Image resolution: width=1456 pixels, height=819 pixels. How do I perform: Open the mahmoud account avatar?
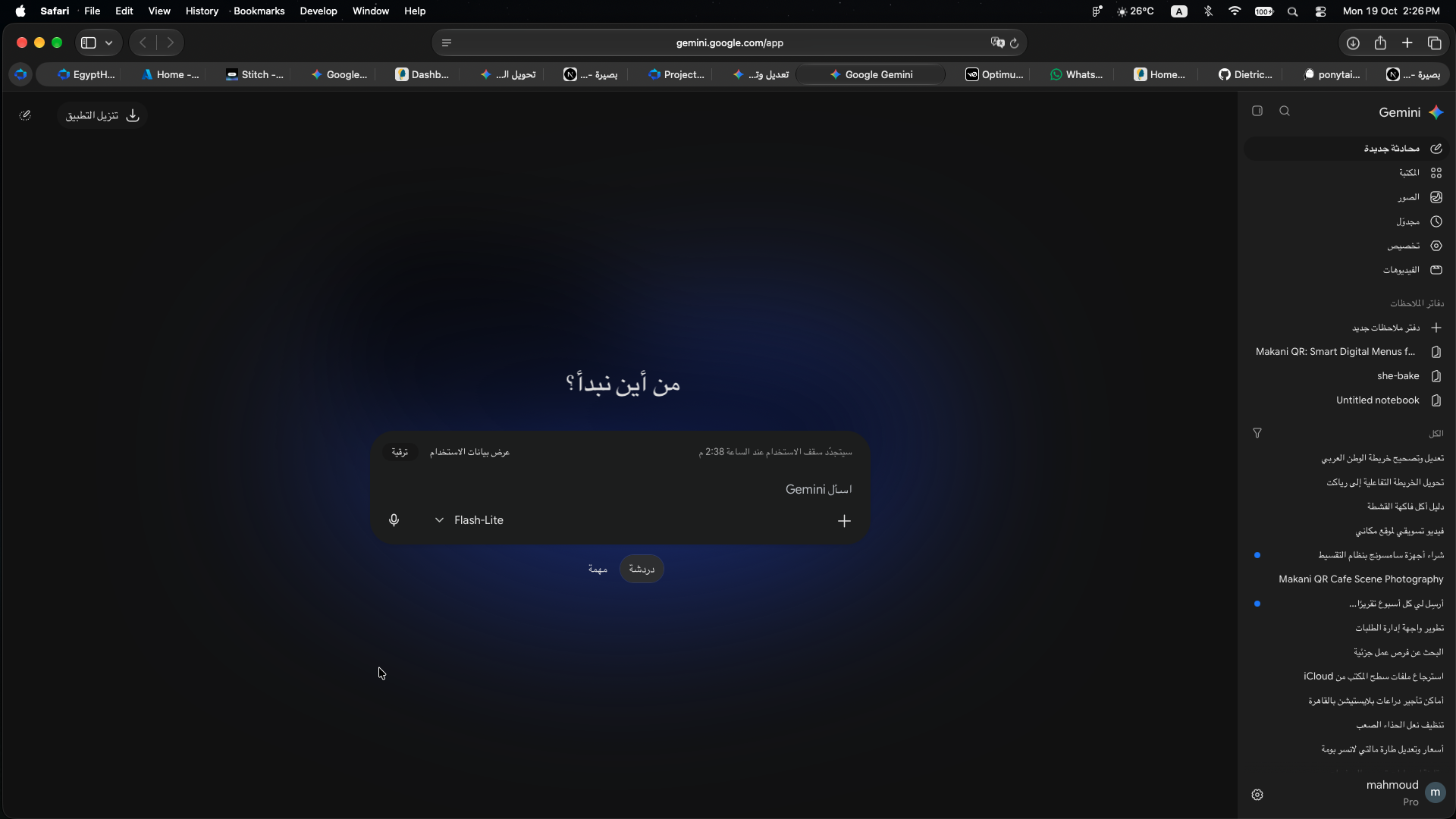click(x=1435, y=792)
